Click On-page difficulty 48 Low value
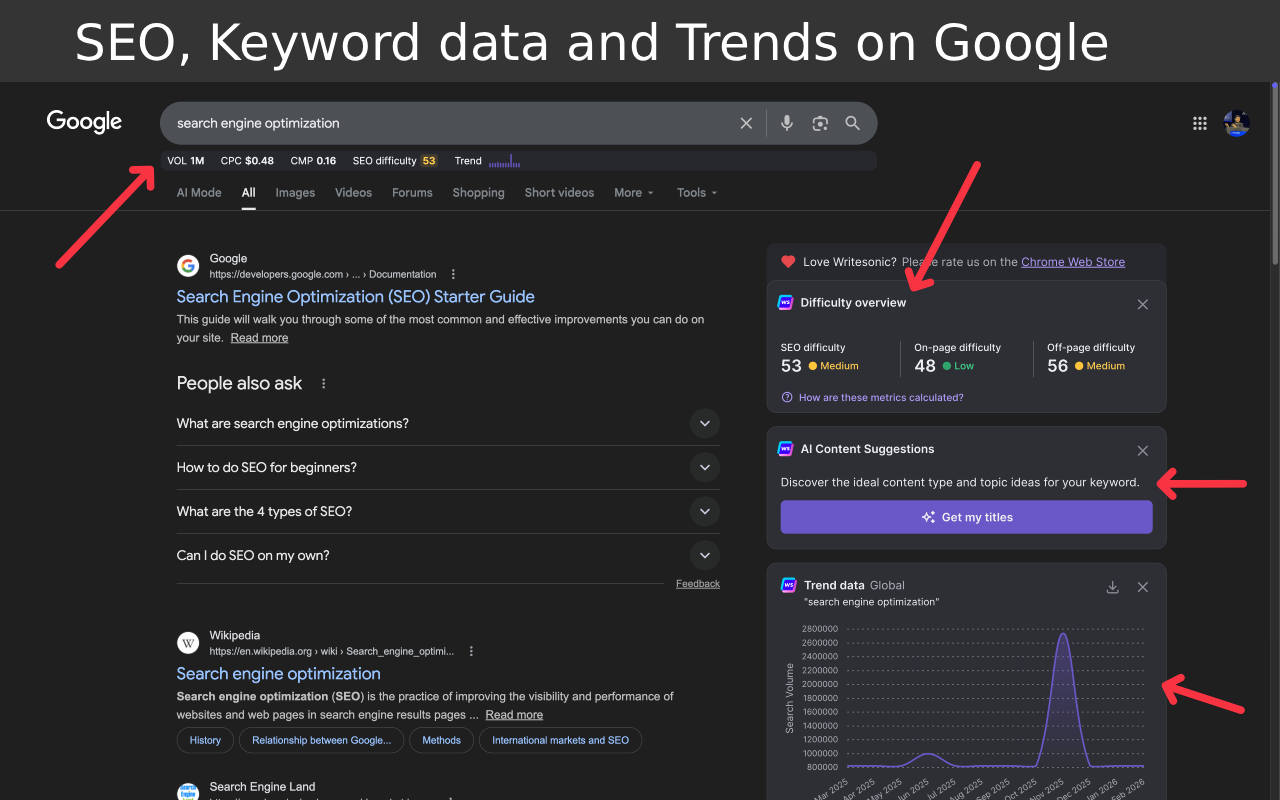Image resolution: width=1280 pixels, height=800 pixels. [x=944, y=366]
